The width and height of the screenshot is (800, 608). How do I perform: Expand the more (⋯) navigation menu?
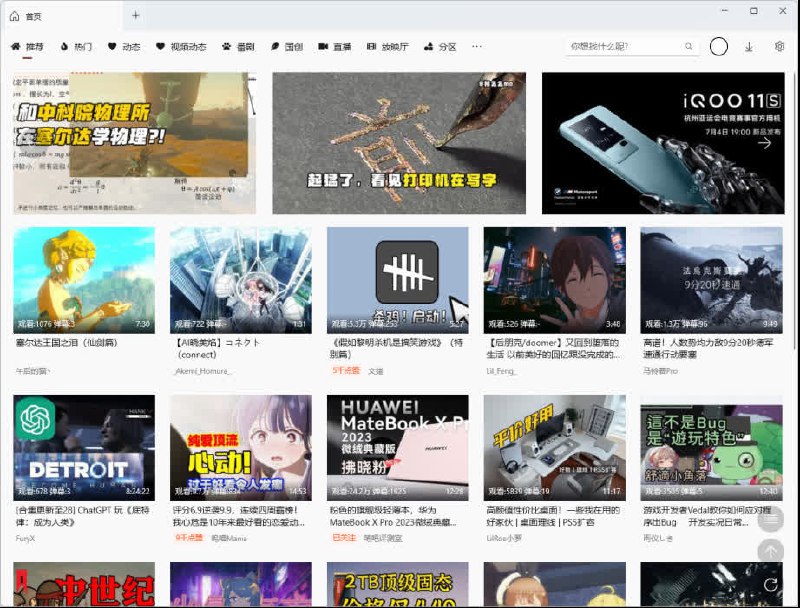pyautogui.click(x=477, y=47)
